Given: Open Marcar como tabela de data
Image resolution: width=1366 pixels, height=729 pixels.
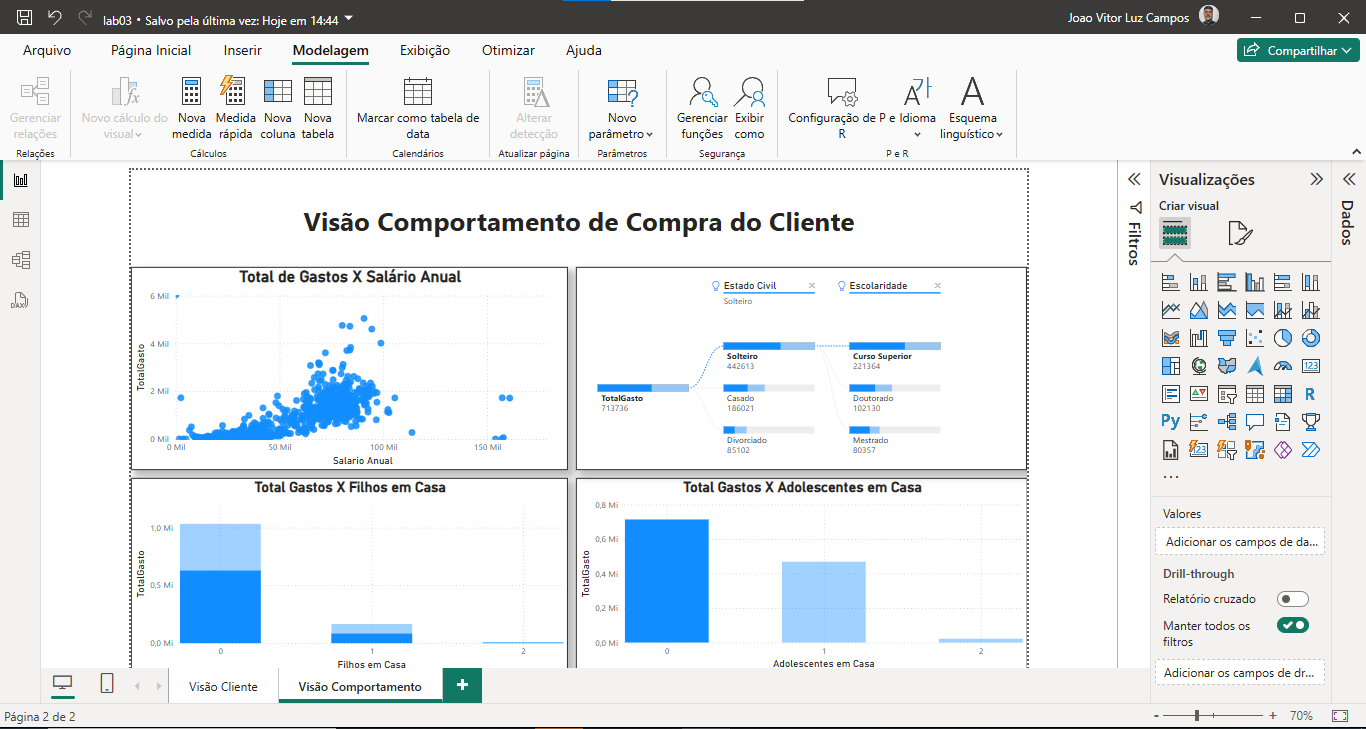Looking at the screenshot, I should click(418, 109).
